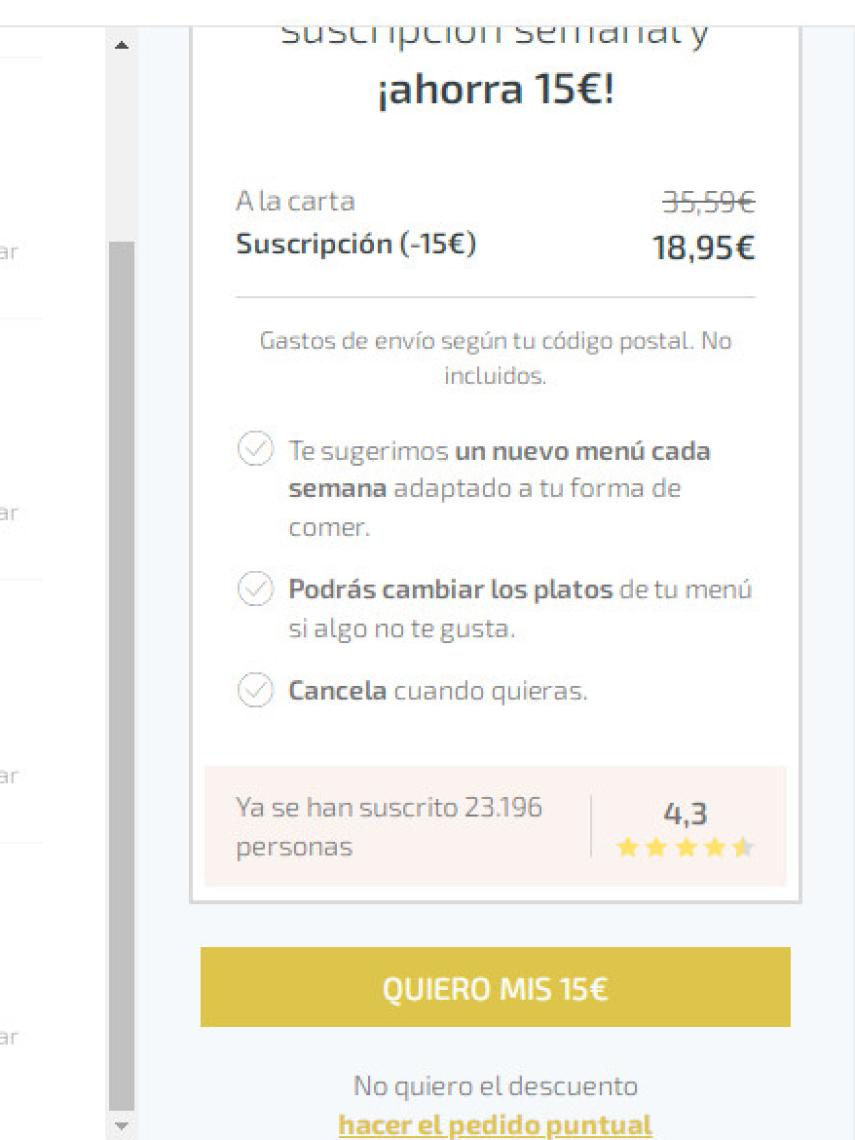Select the half-filled fifth star of the rating

741,846
